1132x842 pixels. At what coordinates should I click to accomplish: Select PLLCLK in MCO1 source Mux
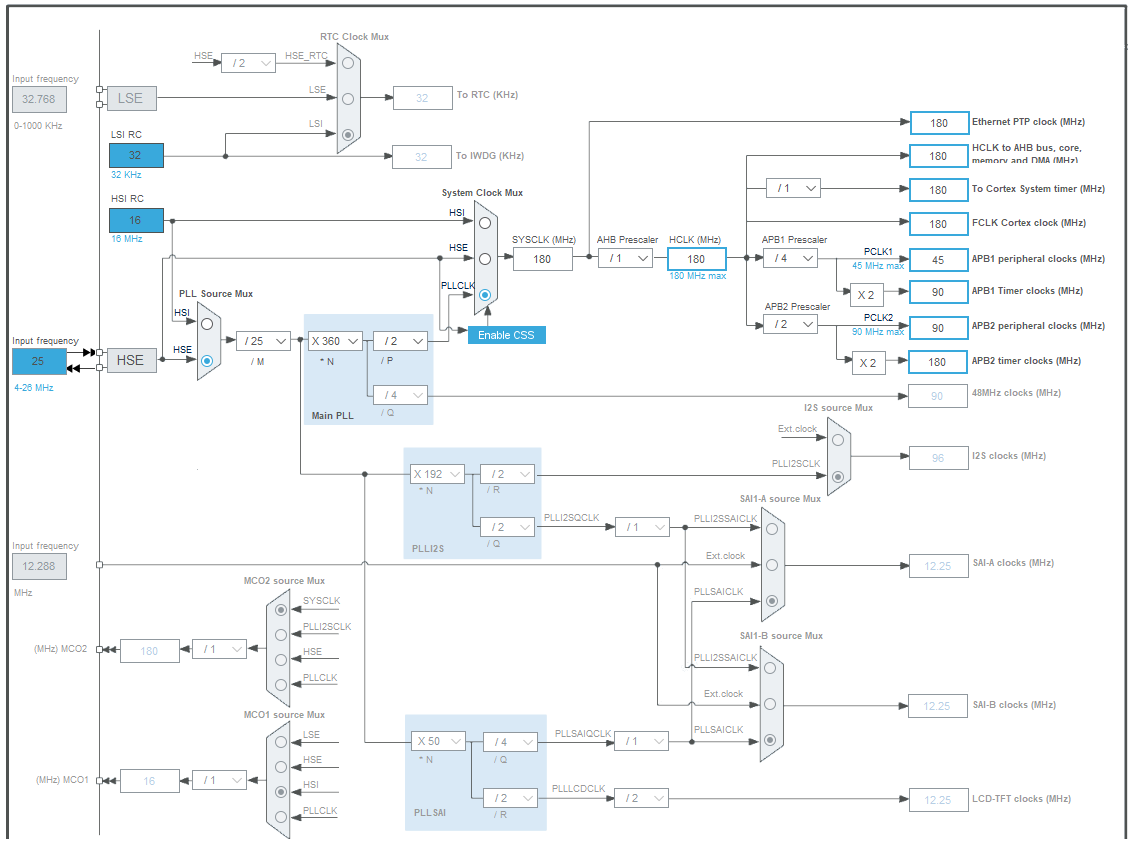(x=281, y=817)
